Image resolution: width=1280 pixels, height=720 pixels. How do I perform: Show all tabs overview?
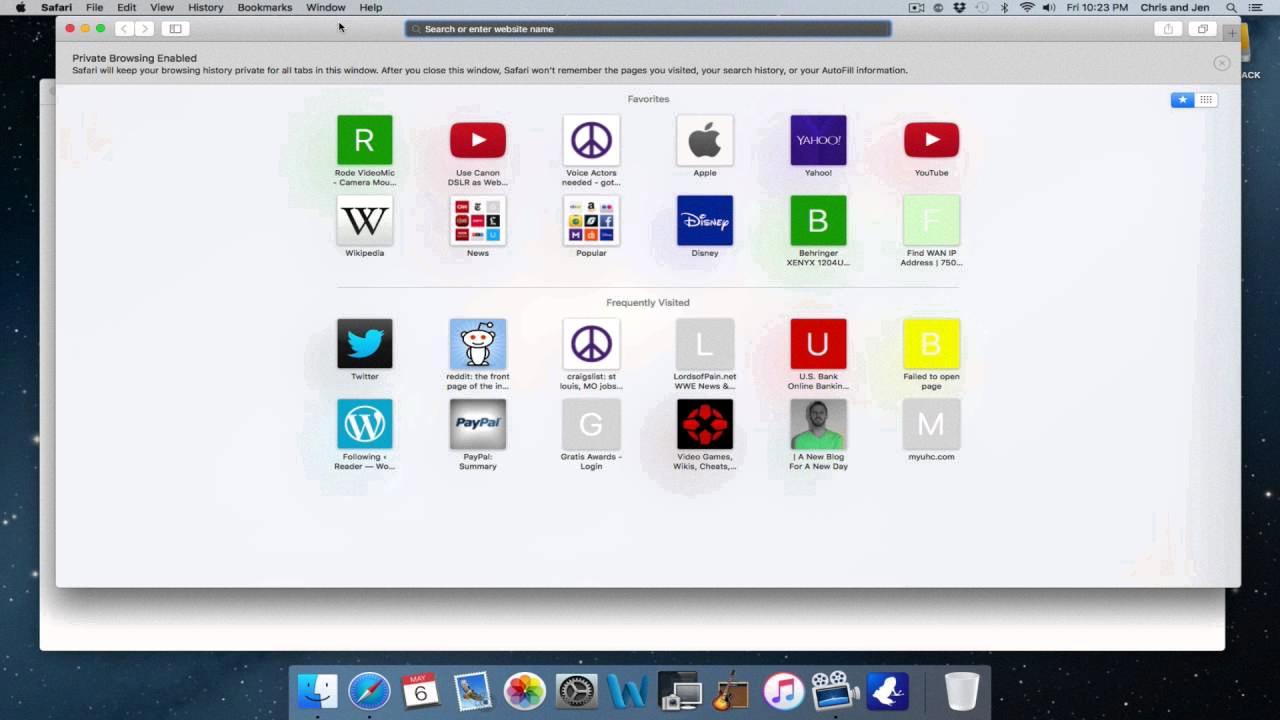(1202, 29)
